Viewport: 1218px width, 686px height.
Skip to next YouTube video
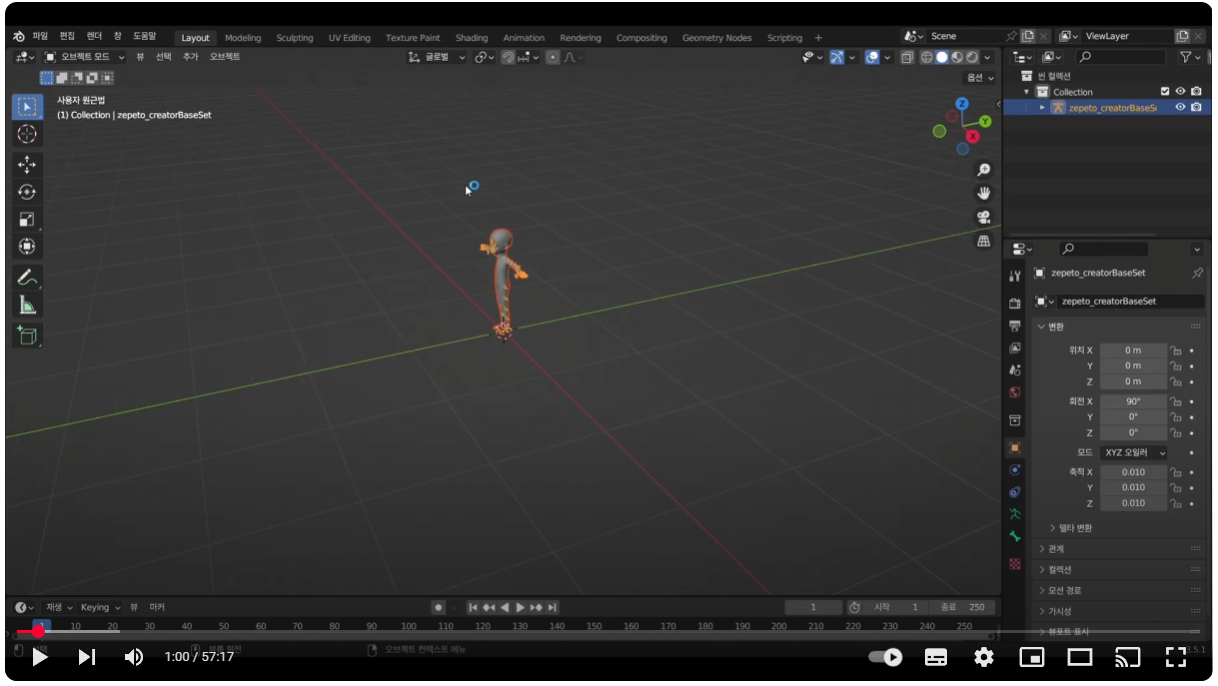87,657
